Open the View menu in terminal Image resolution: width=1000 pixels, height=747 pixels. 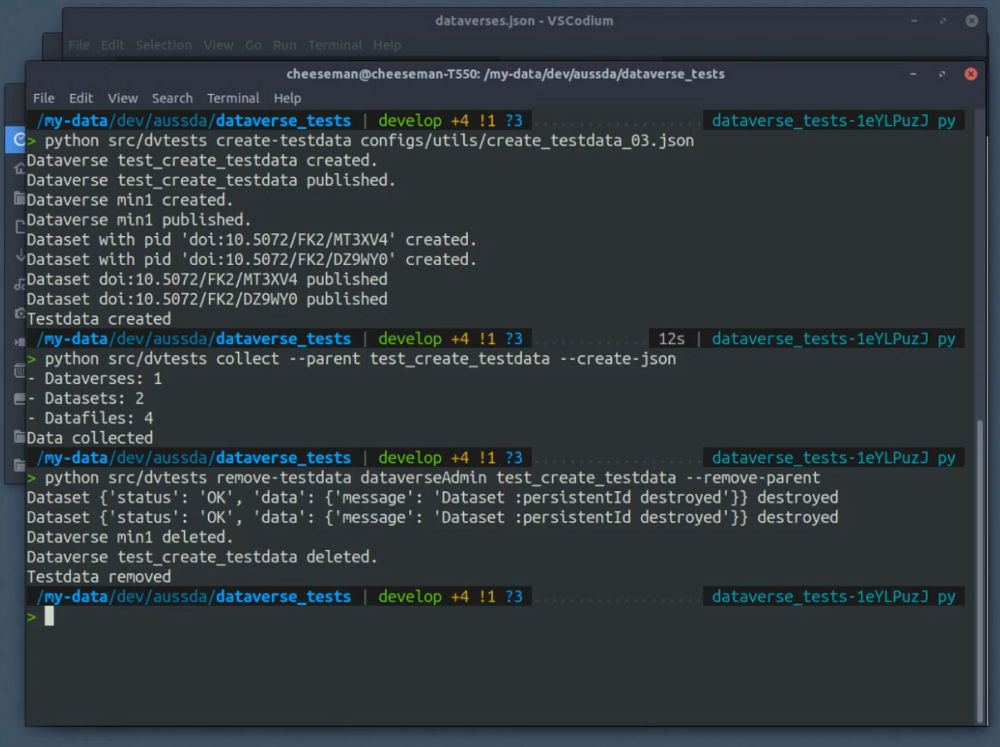pyautogui.click(x=122, y=98)
